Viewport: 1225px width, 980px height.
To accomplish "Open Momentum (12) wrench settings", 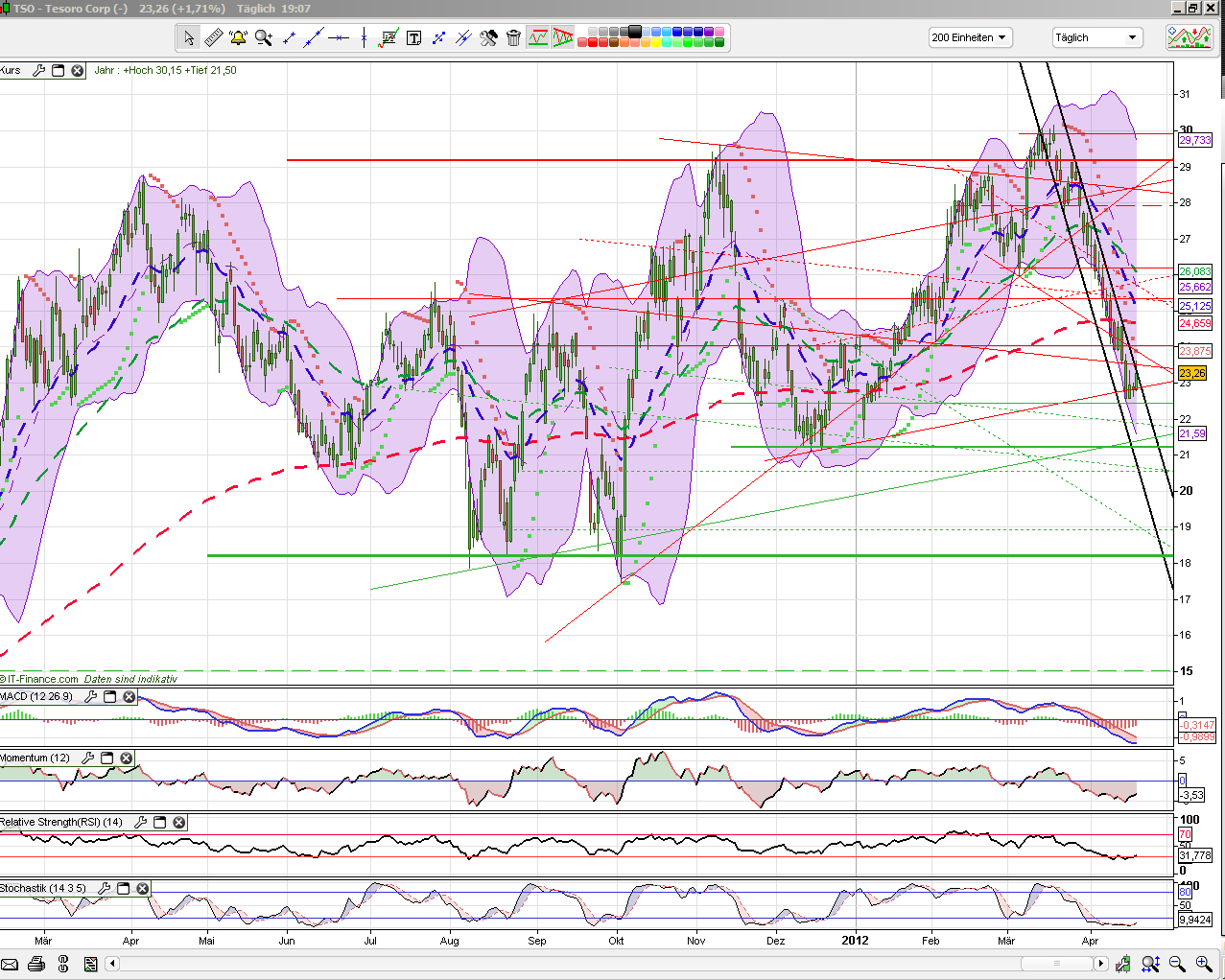I will click(88, 758).
